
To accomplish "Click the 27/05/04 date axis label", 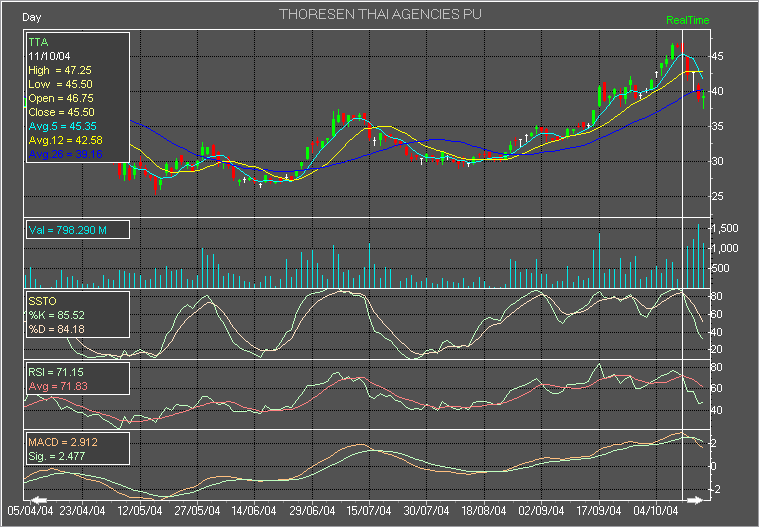I will (x=197, y=511).
